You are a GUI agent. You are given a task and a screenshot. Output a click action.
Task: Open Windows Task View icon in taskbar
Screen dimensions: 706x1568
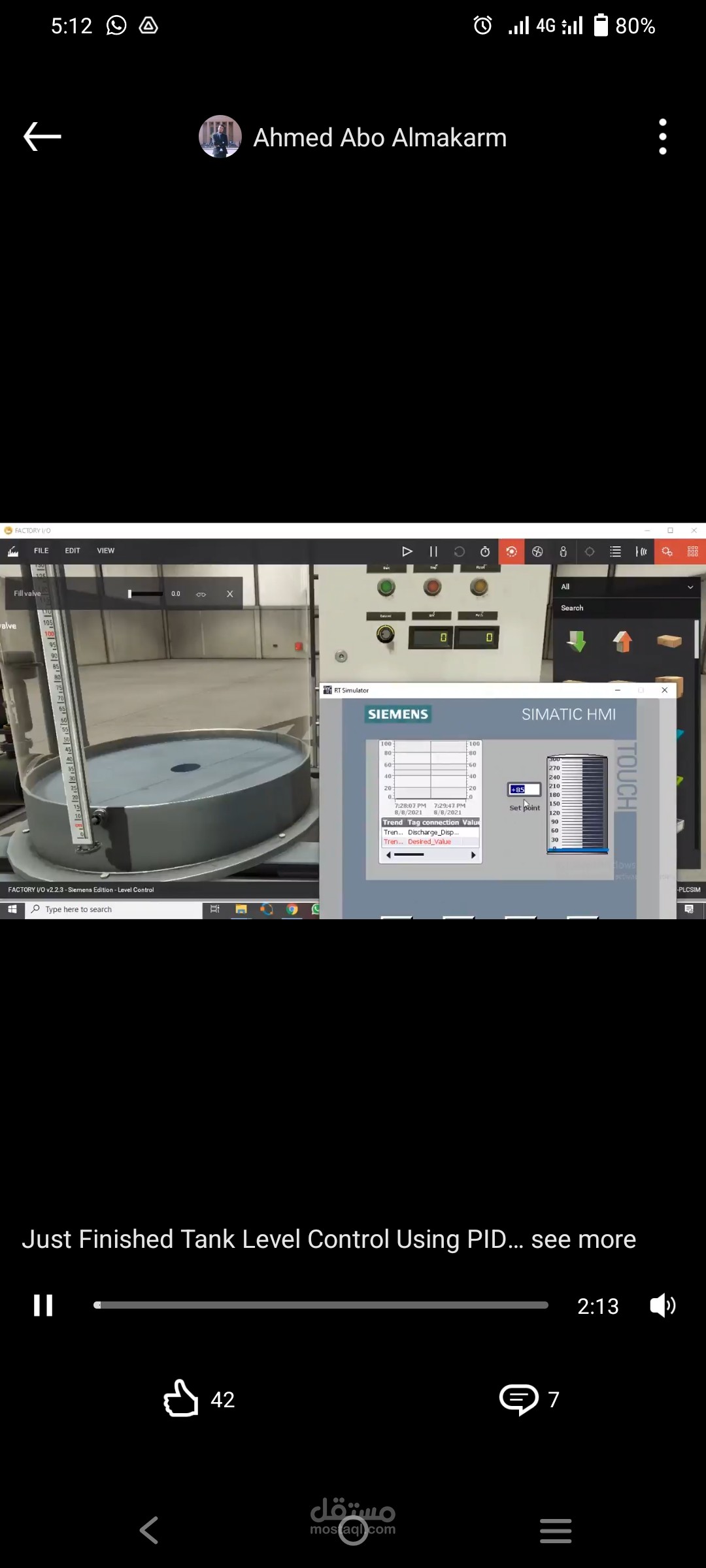pyautogui.click(x=215, y=909)
